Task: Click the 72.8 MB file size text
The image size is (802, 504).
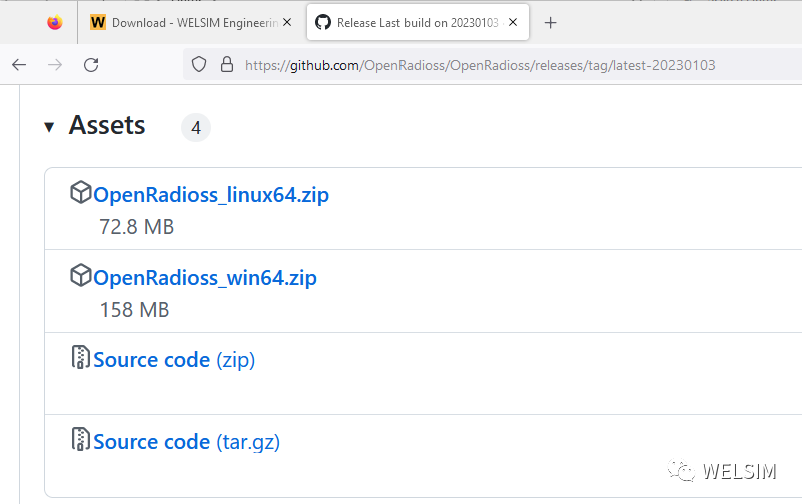Action: (137, 227)
